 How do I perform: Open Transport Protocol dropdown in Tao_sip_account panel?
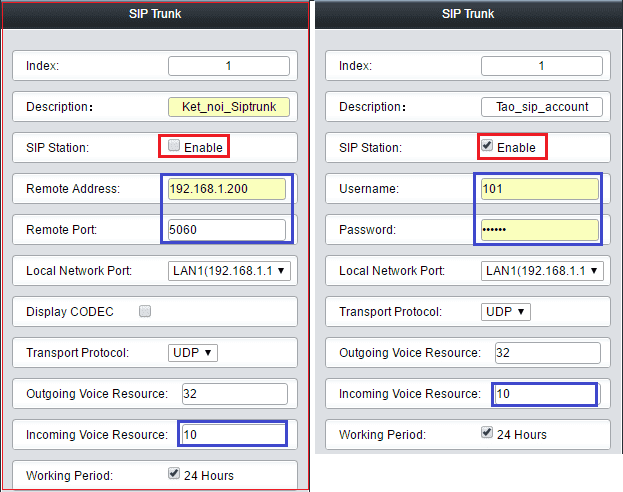coord(506,311)
